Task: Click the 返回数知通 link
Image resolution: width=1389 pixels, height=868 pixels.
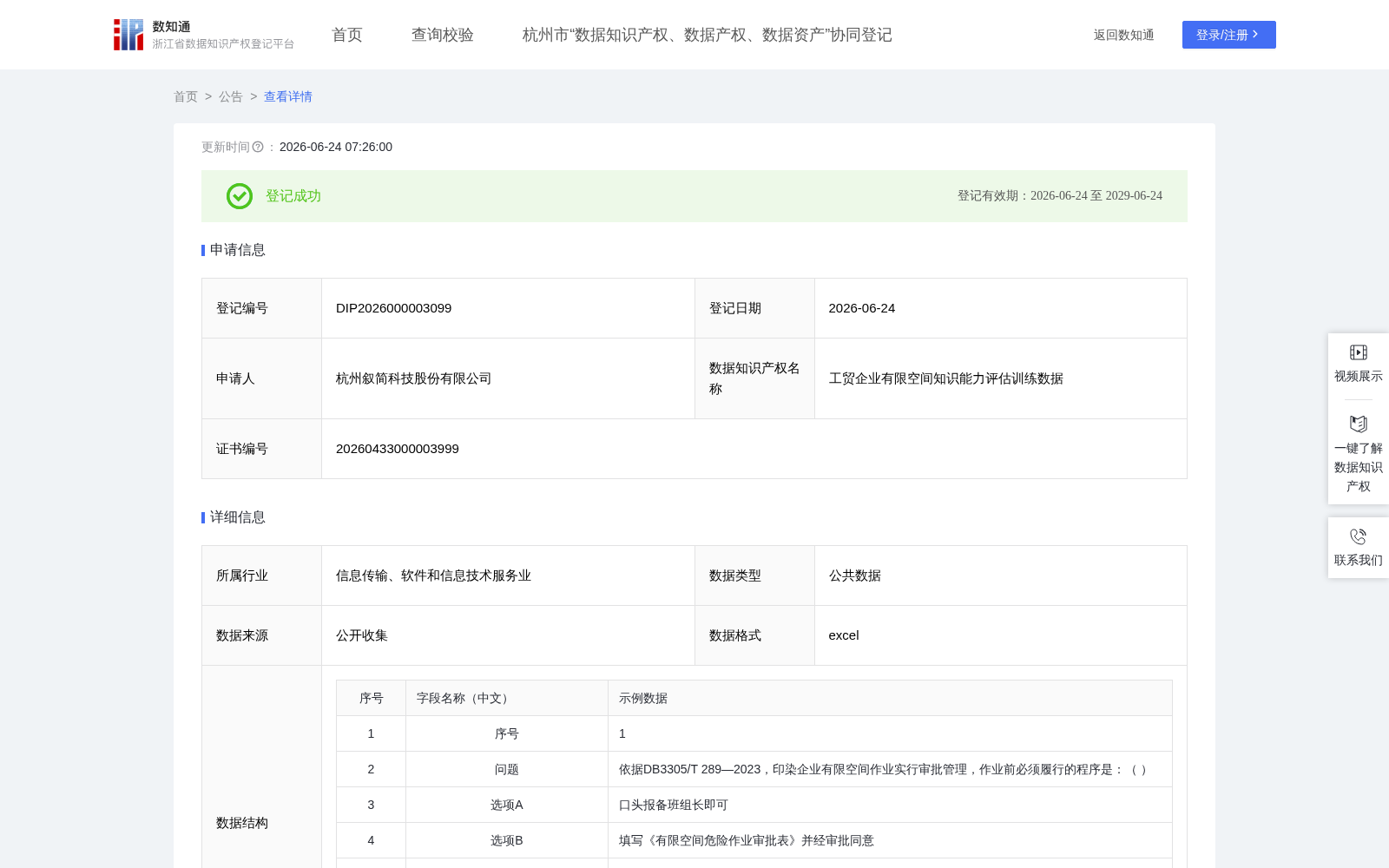Action: 1124,35
